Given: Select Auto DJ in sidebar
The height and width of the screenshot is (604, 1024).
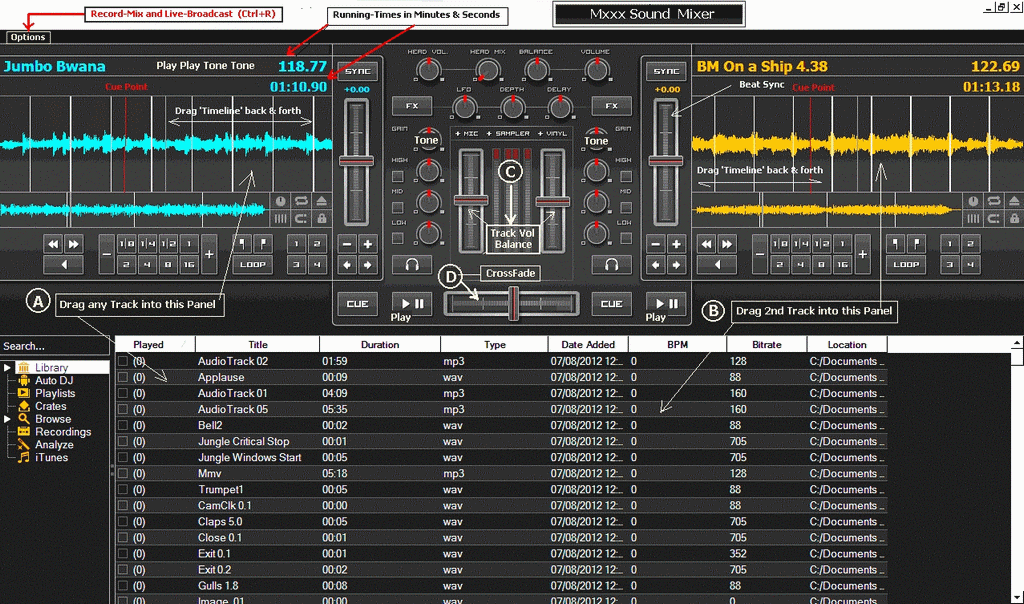Looking at the screenshot, I should [x=54, y=381].
